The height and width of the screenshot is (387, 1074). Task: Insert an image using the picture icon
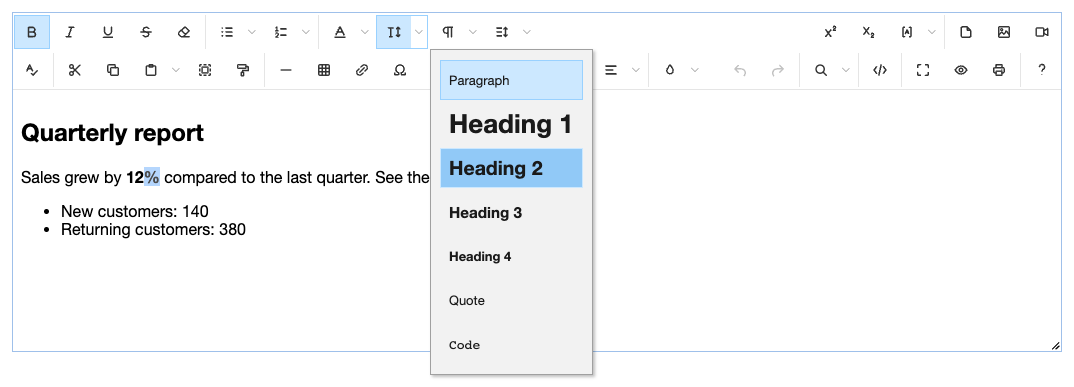coord(1004,32)
